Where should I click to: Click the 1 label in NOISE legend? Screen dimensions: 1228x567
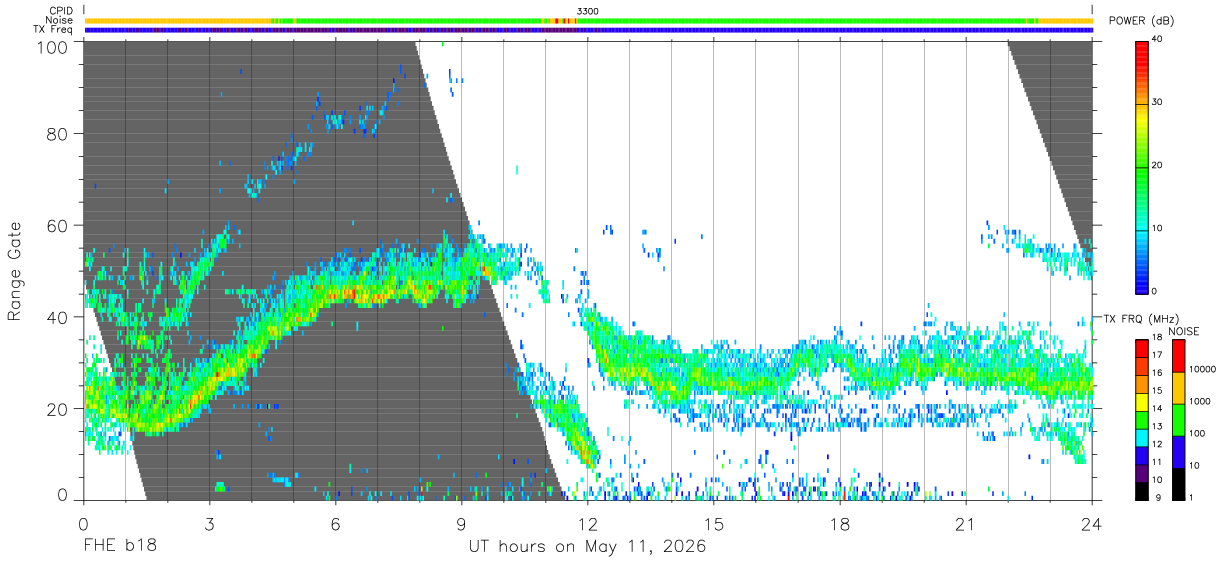pyautogui.click(x=1191, y=498)
